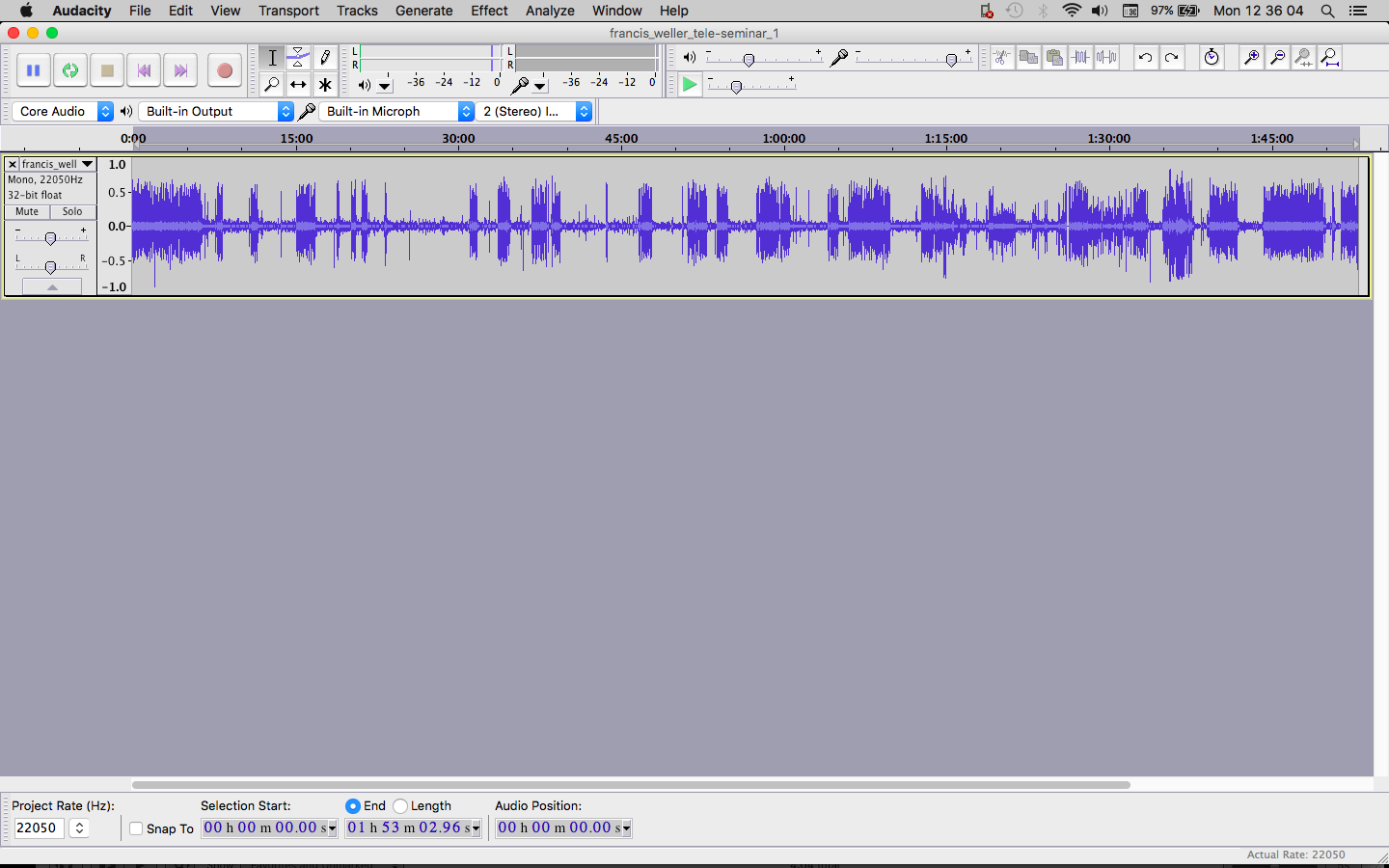The width and height of the screenshot is (1389, 868).
Task: Select the Draw (pencil) tool
Action: click(325, 58)
